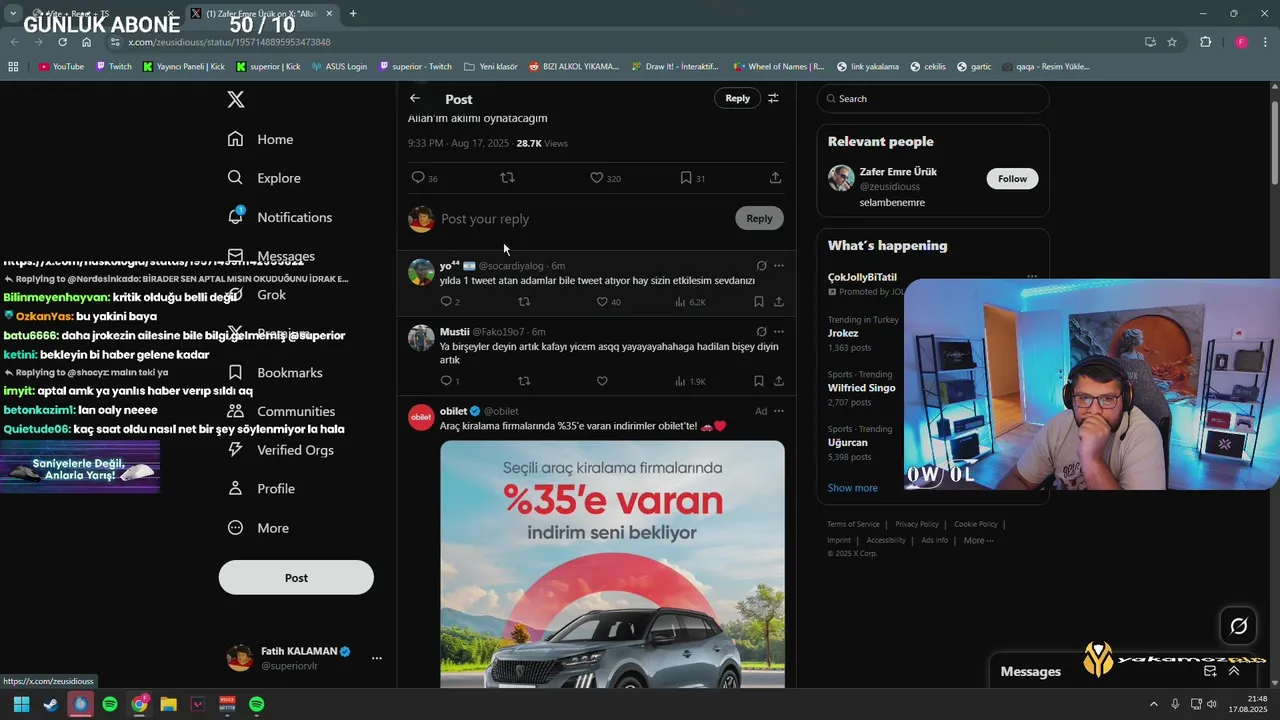1280x720 pixels.
Task: Open Notifications with the bell icon
Action: (x=280, y=217)
